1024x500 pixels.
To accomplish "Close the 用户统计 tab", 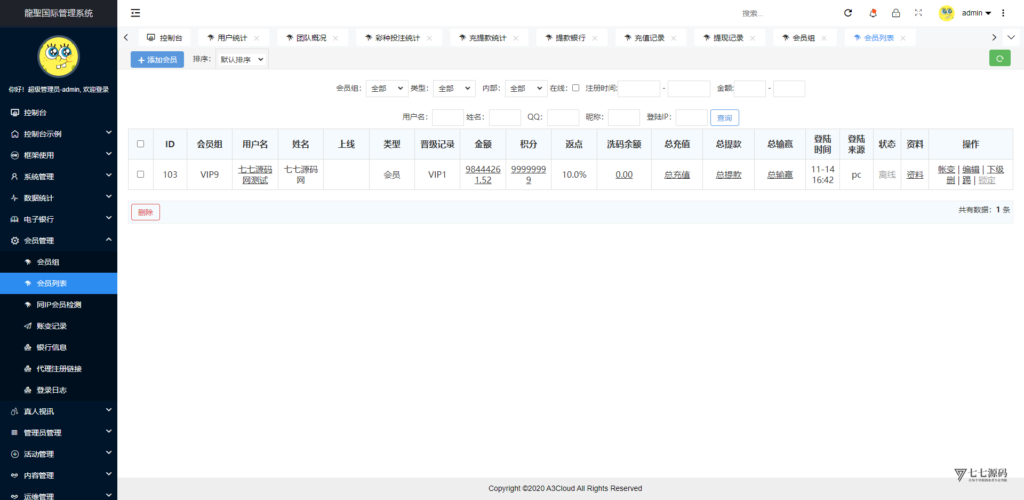I will click(x=257, y=38).
